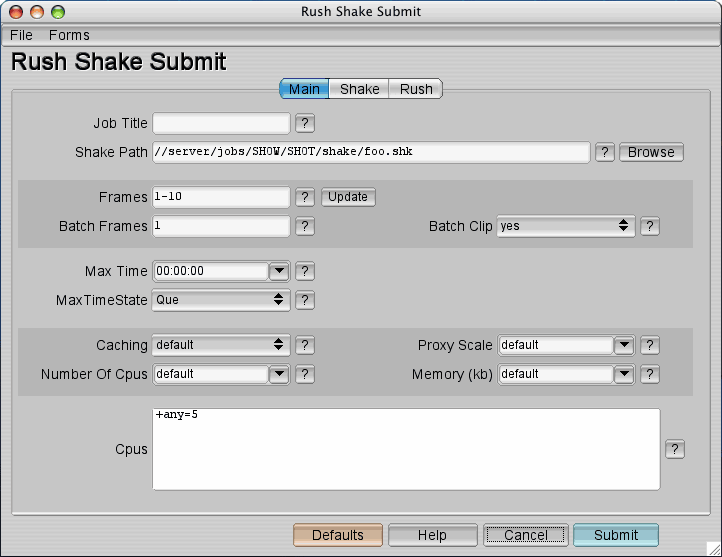This screenshot has height=557, width=722.
Task: Open help for Job Title field
Action: click(304, 123)
